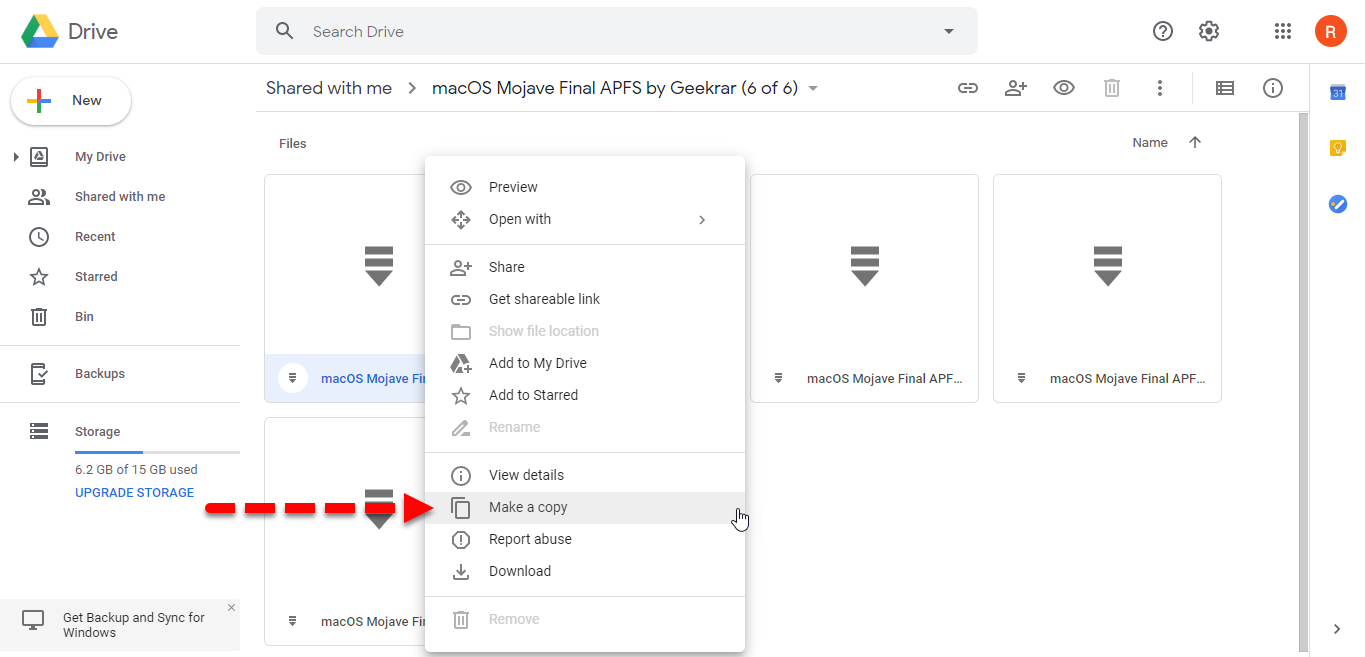Screen dimensions: 1366x657
Task: Open Google Tasks from side panel
Action: pos(1337,204)
